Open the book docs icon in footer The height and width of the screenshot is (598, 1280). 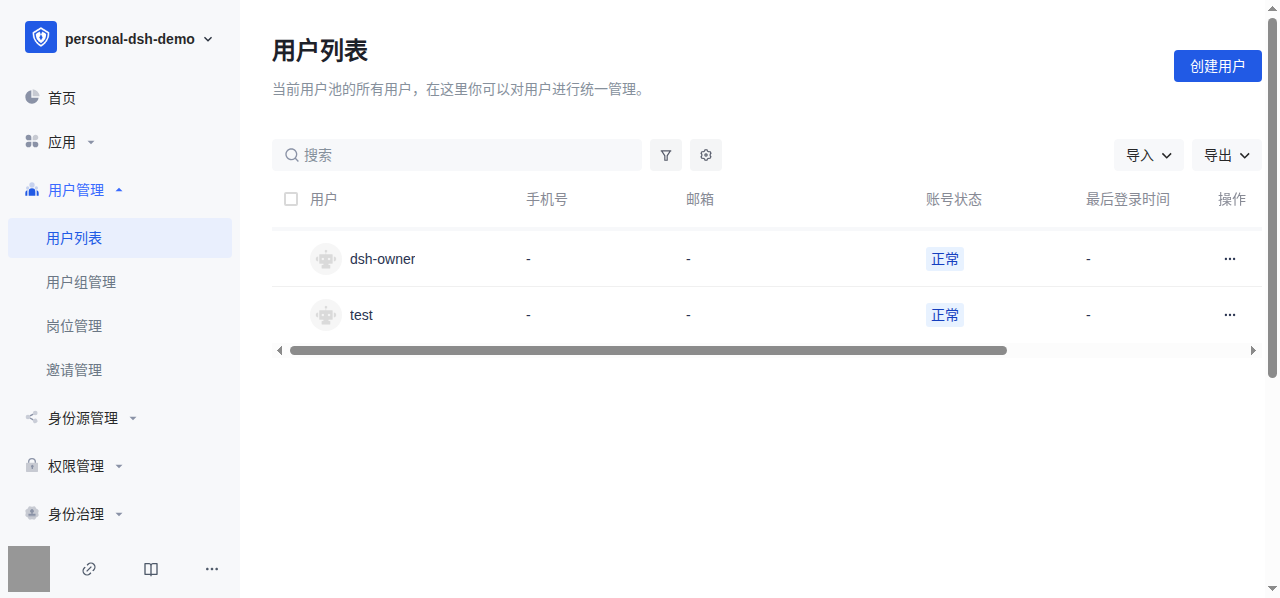[x=151, y=569]
